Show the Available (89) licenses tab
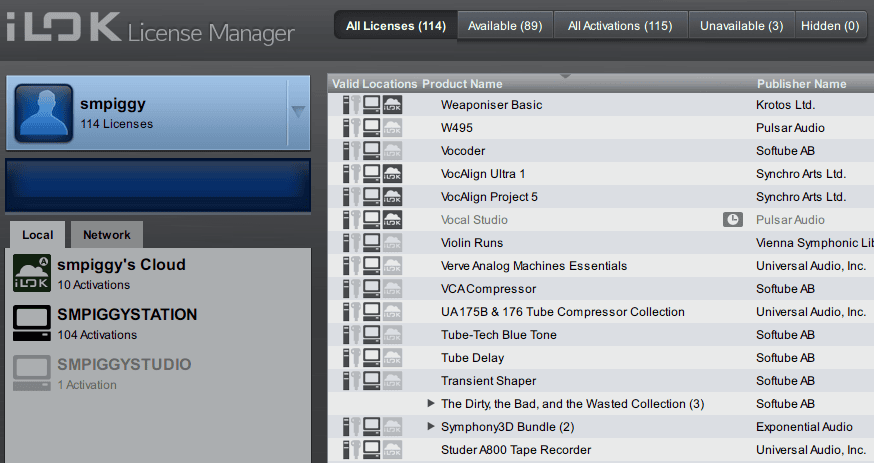Screen dimensions: 874x463 click(x=505, y=25)
